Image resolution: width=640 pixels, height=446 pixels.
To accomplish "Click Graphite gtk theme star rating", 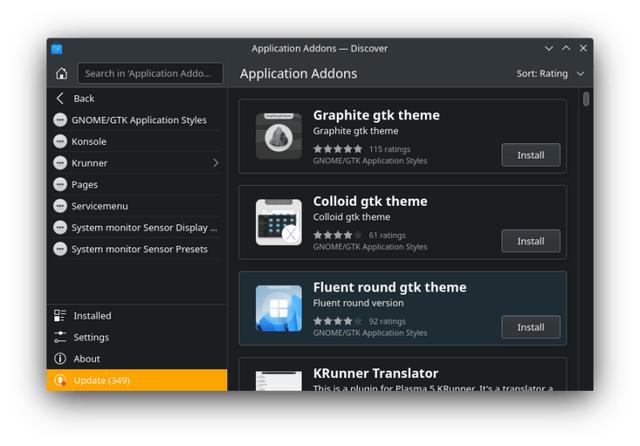I will pos(338,149).
